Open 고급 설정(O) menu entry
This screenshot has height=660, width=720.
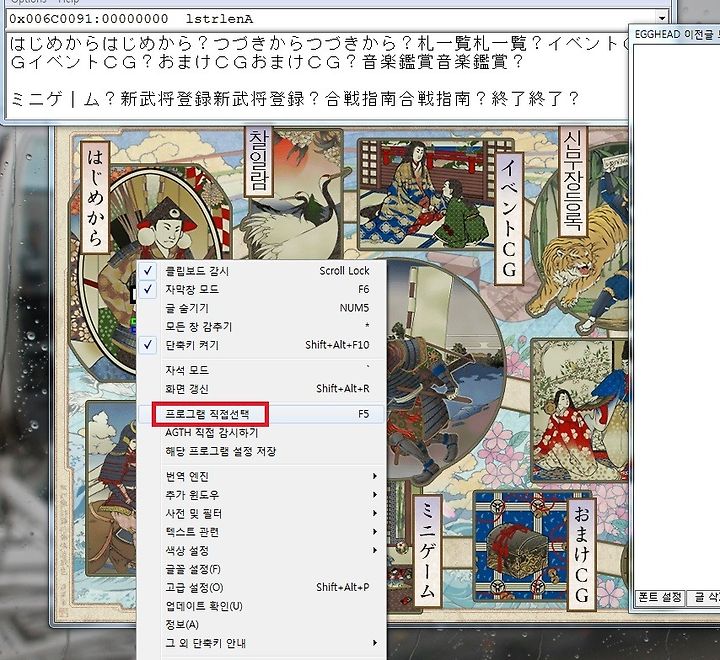[261, 587]
